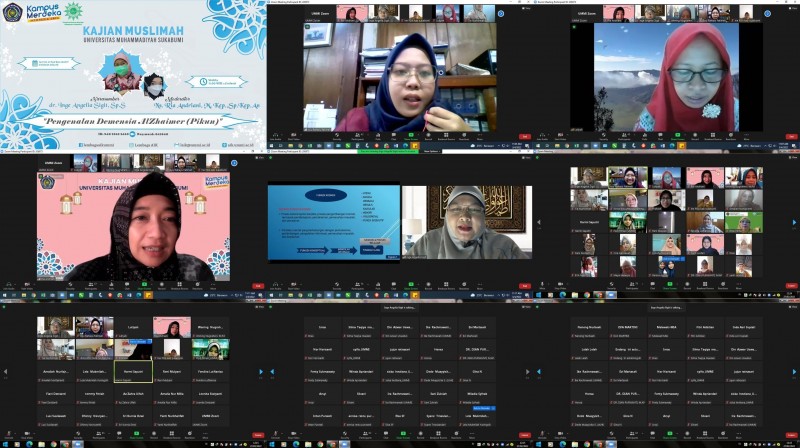Click Windows Start in Lailyah window taskbar
The height and width of the screenshot is (448, 800).
(5, 444)
